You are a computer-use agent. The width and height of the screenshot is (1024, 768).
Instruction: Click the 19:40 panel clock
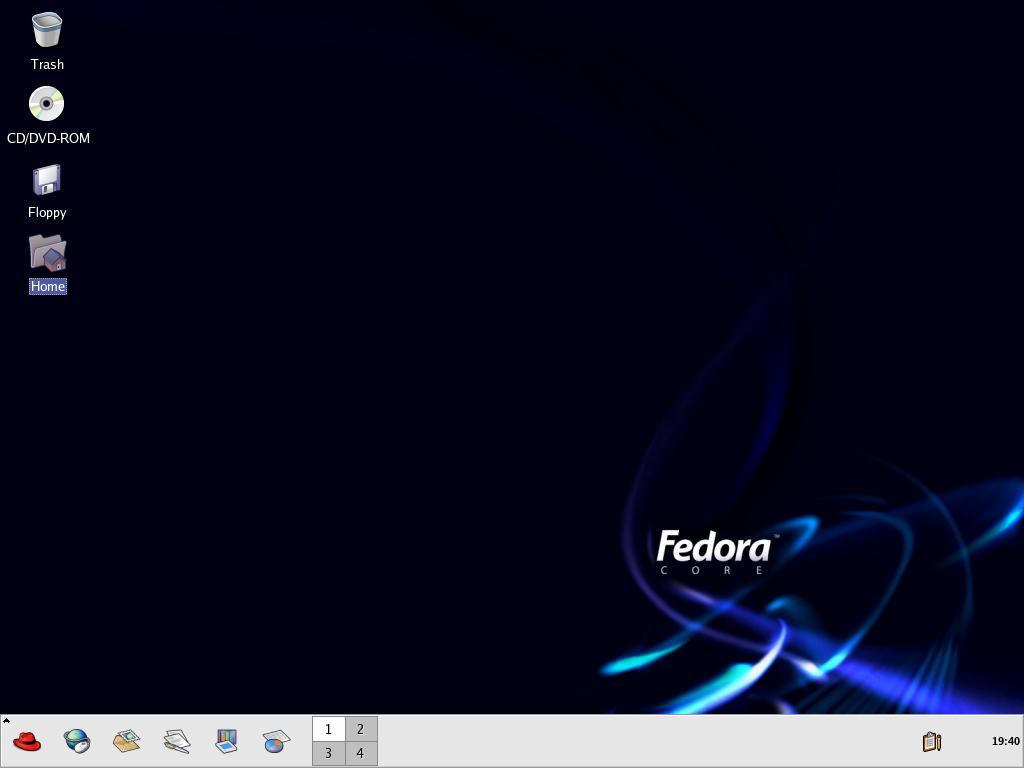point(1005,741)
